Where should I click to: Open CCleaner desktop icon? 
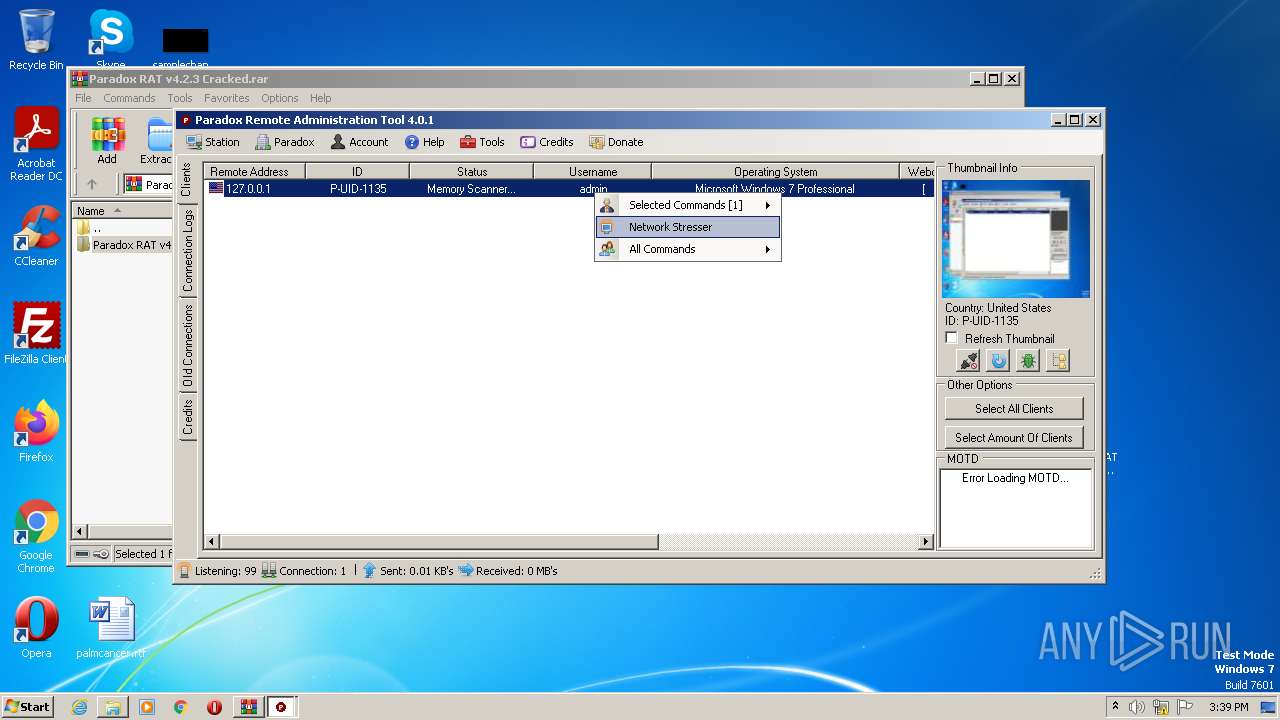(36, 236)
